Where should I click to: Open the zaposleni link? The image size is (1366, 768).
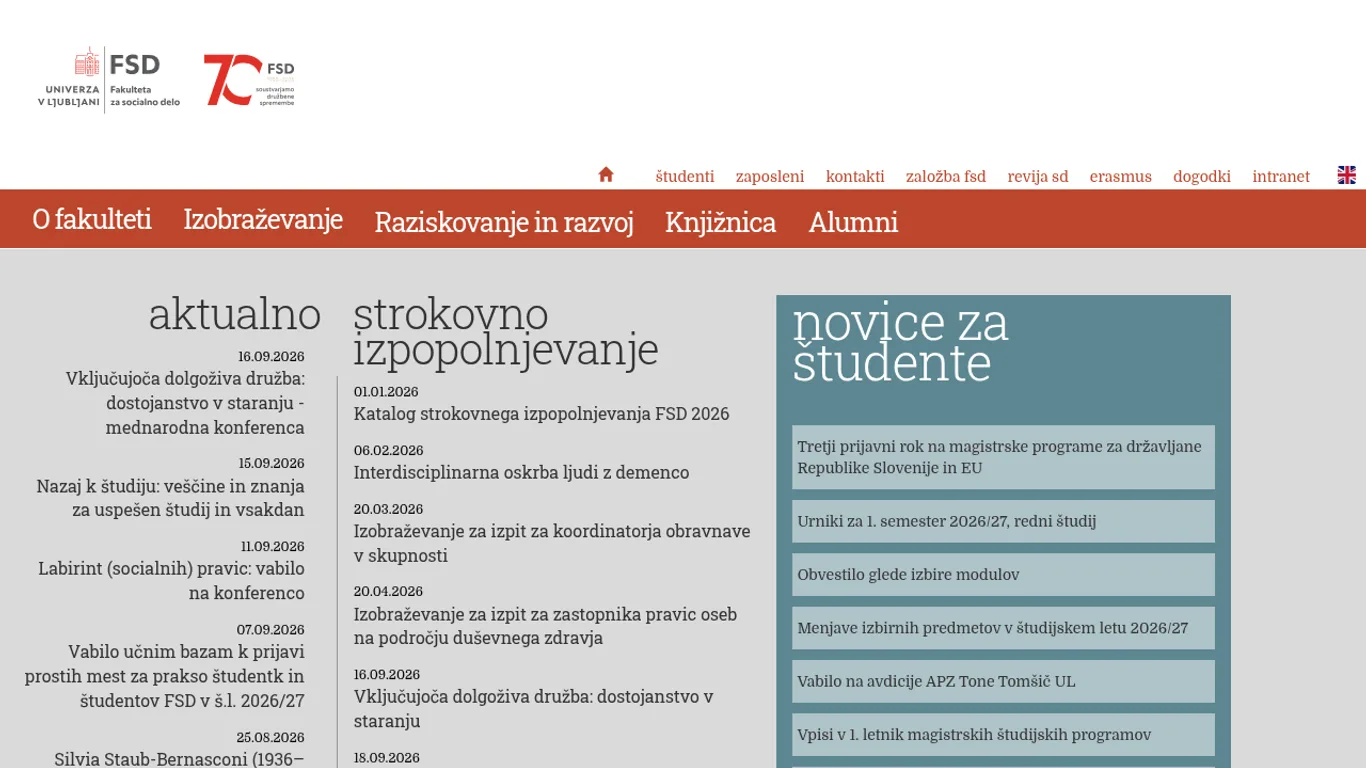coord(770,177)
